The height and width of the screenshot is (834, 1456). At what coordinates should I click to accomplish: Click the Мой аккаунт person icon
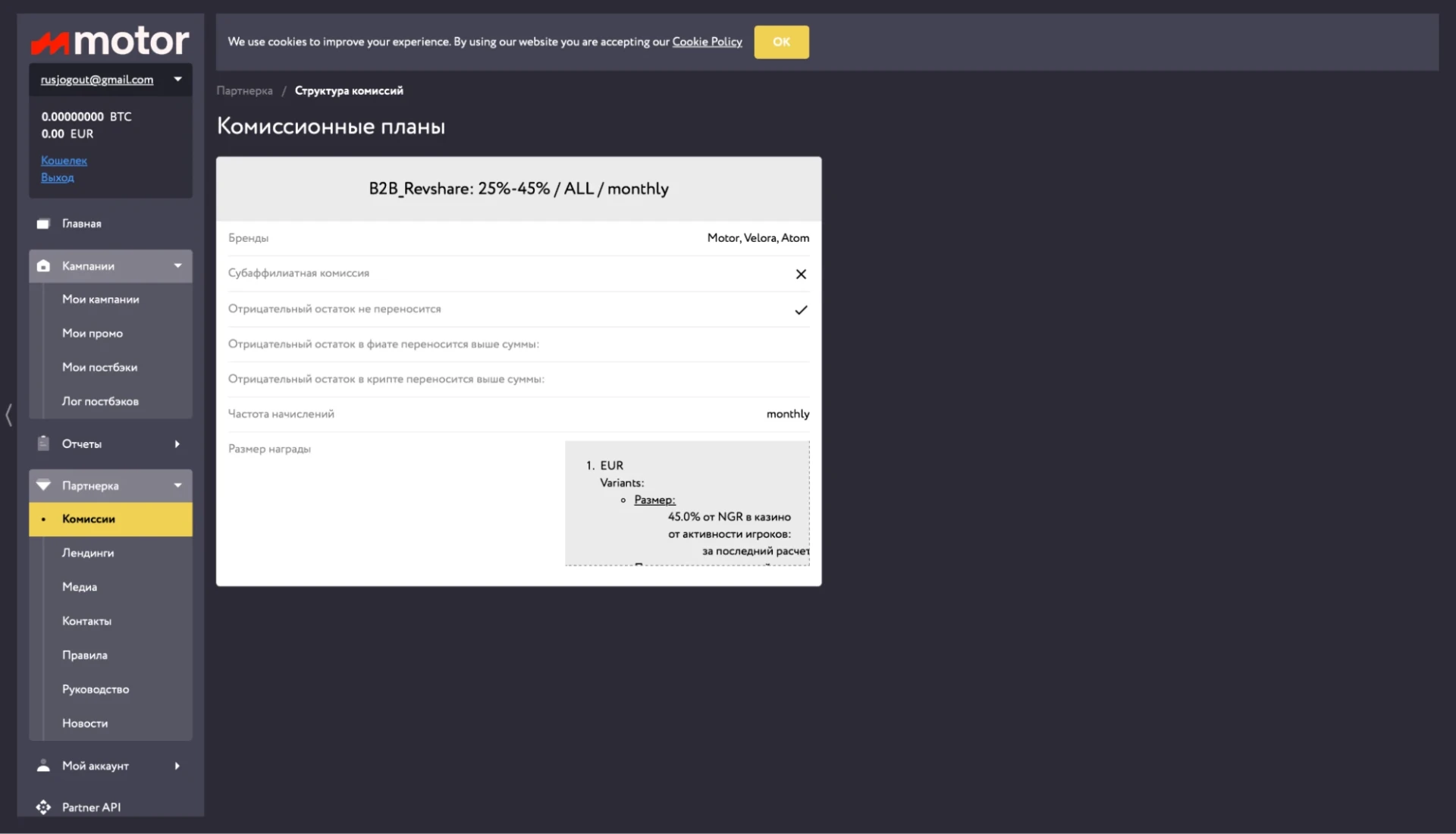tap(43, 766)
